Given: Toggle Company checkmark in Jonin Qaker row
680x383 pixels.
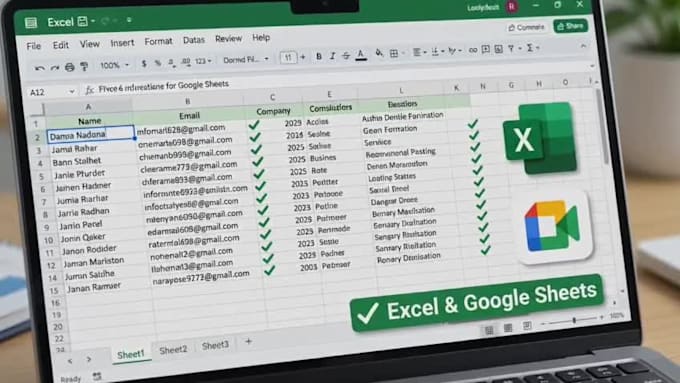Looking at the screenshot, I should click(264, 223).
